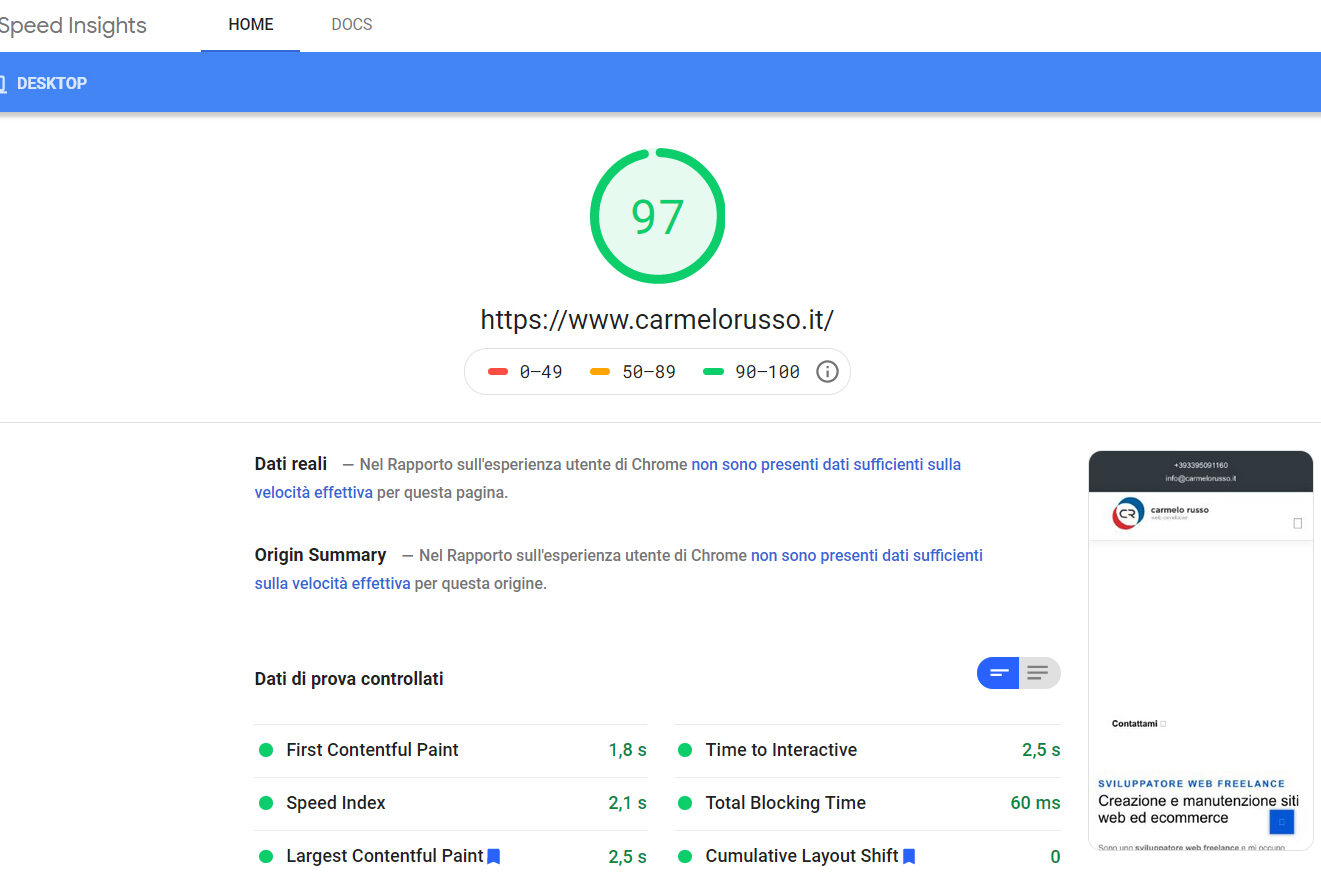
Task: Click the hamburger menu icon in the site preview
Action: [1299, 523]
